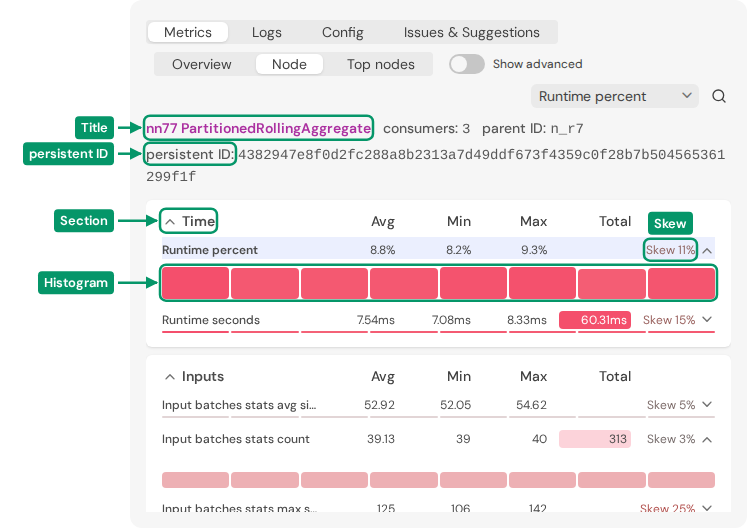
Task: Collapse the Runtime percent histogram chevron
Action: (707, 250)
